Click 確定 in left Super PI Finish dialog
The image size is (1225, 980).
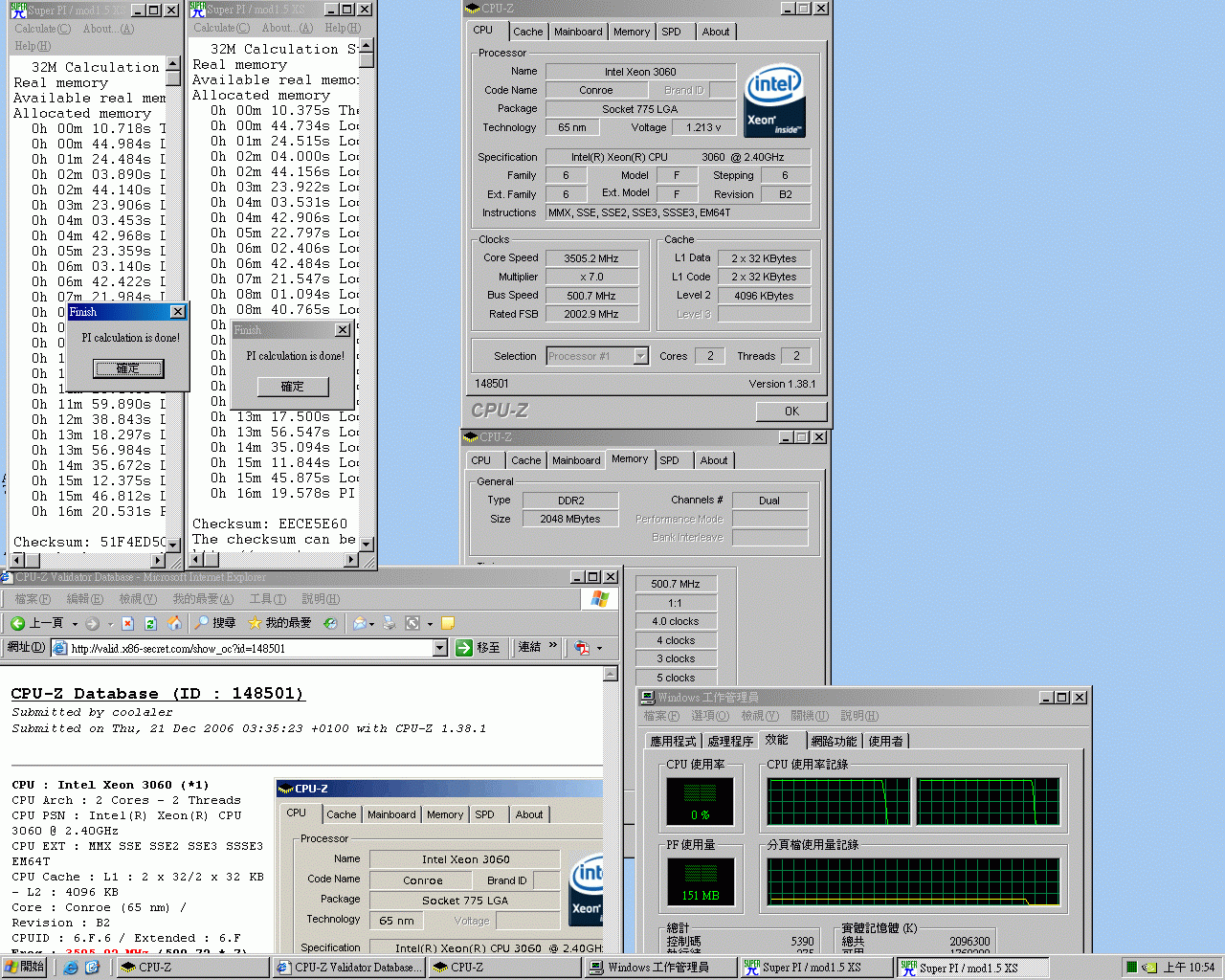coord(128,368)
